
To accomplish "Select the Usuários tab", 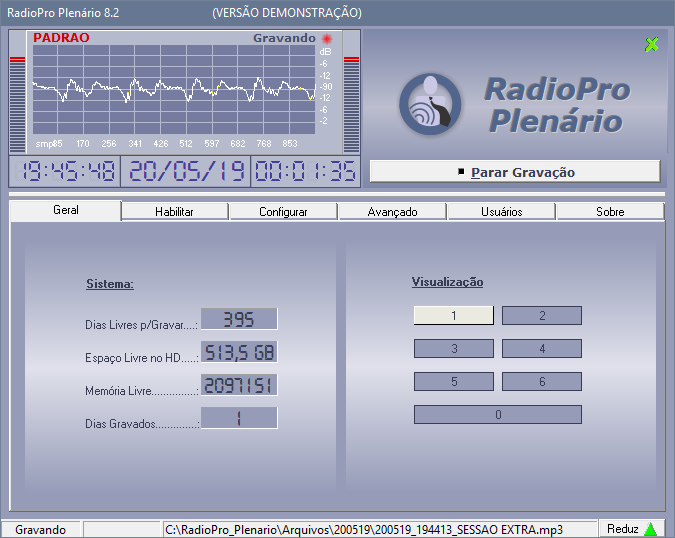I will tap(502, 212).
